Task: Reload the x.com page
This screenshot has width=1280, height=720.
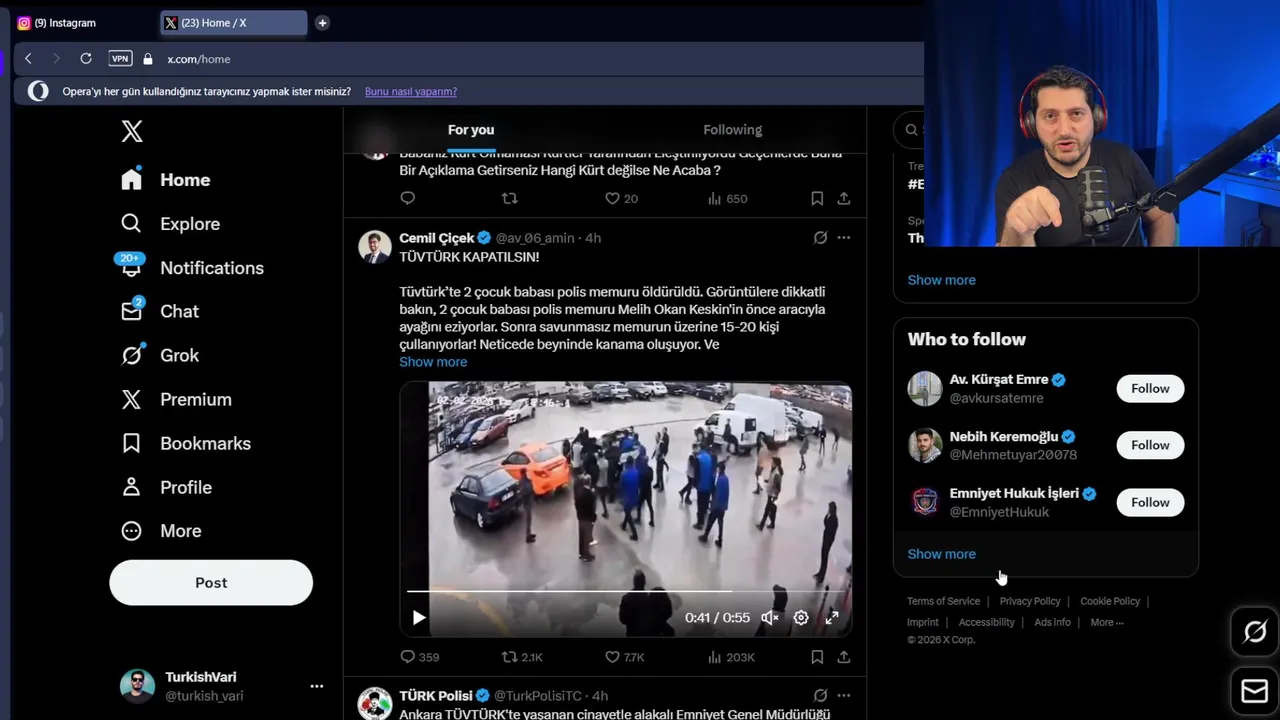Action: pos(86,59)
